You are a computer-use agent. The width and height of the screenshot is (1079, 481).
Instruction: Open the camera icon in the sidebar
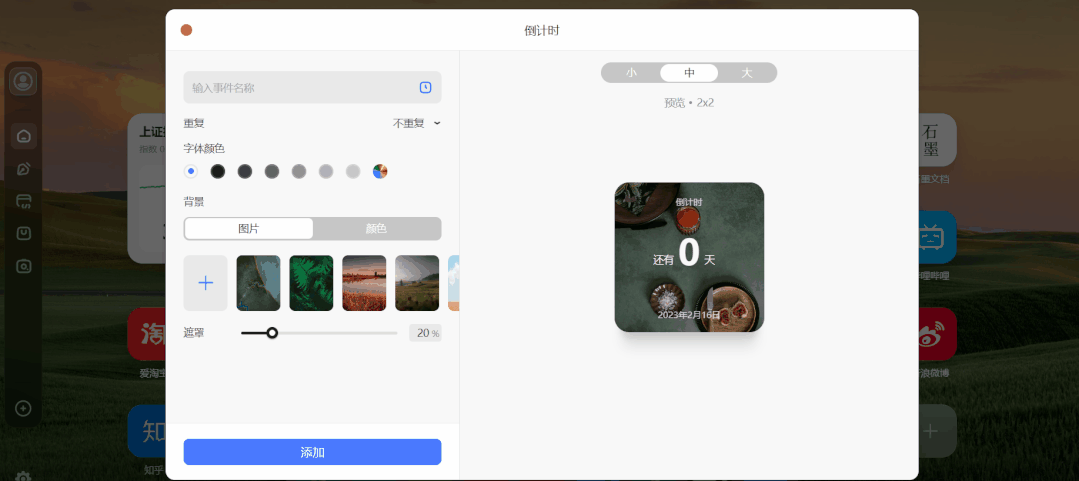(23, 266)
